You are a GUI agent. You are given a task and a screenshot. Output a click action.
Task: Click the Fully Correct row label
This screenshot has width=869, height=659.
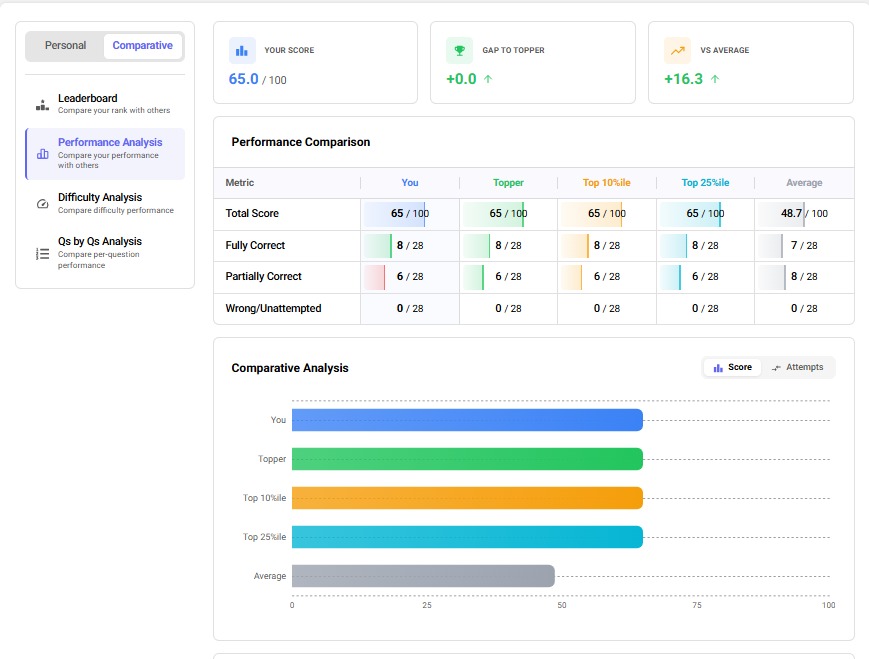255,246
